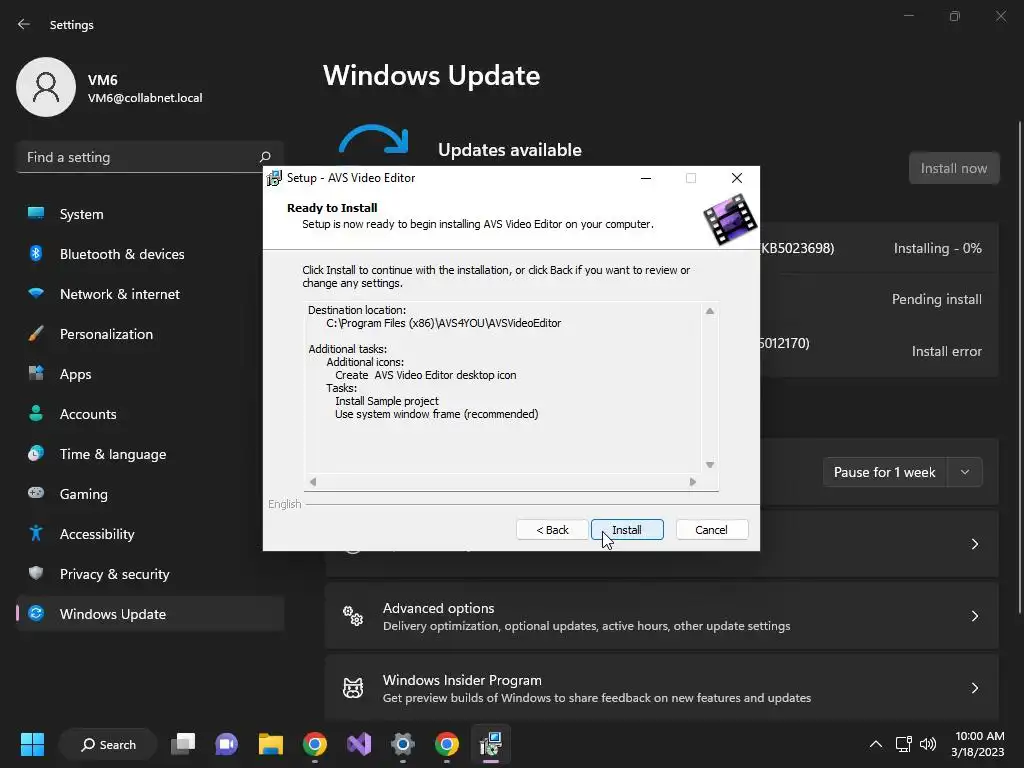
Task: Open the Chat (Teams) taskbar icon
Action: [x=227, y=744]
